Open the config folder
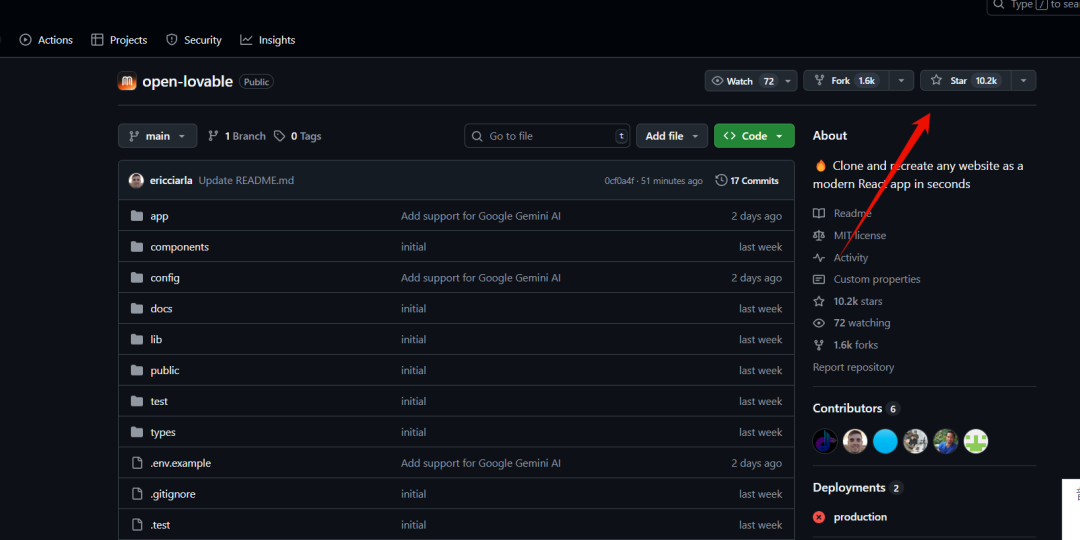This screenshot has height=540, width=1080. pos(165,278)
